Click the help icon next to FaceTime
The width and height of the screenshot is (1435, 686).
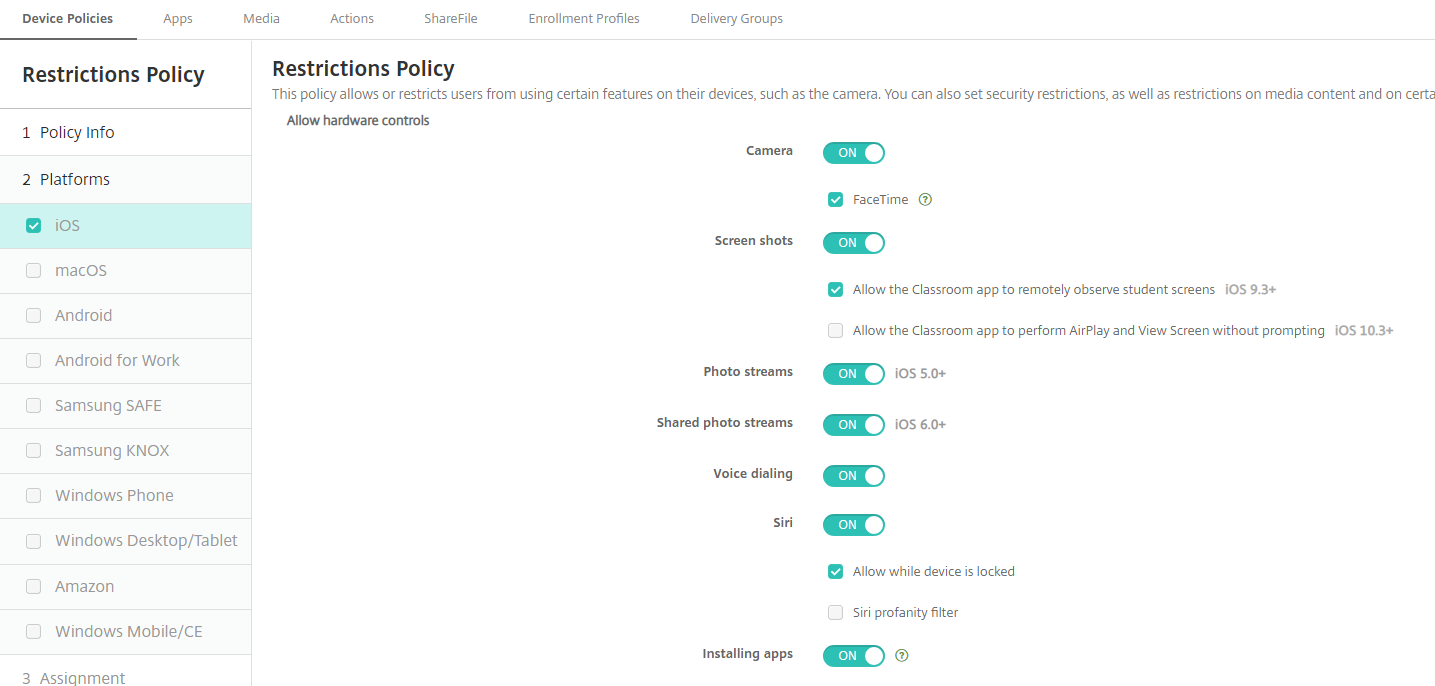[925, 200]
